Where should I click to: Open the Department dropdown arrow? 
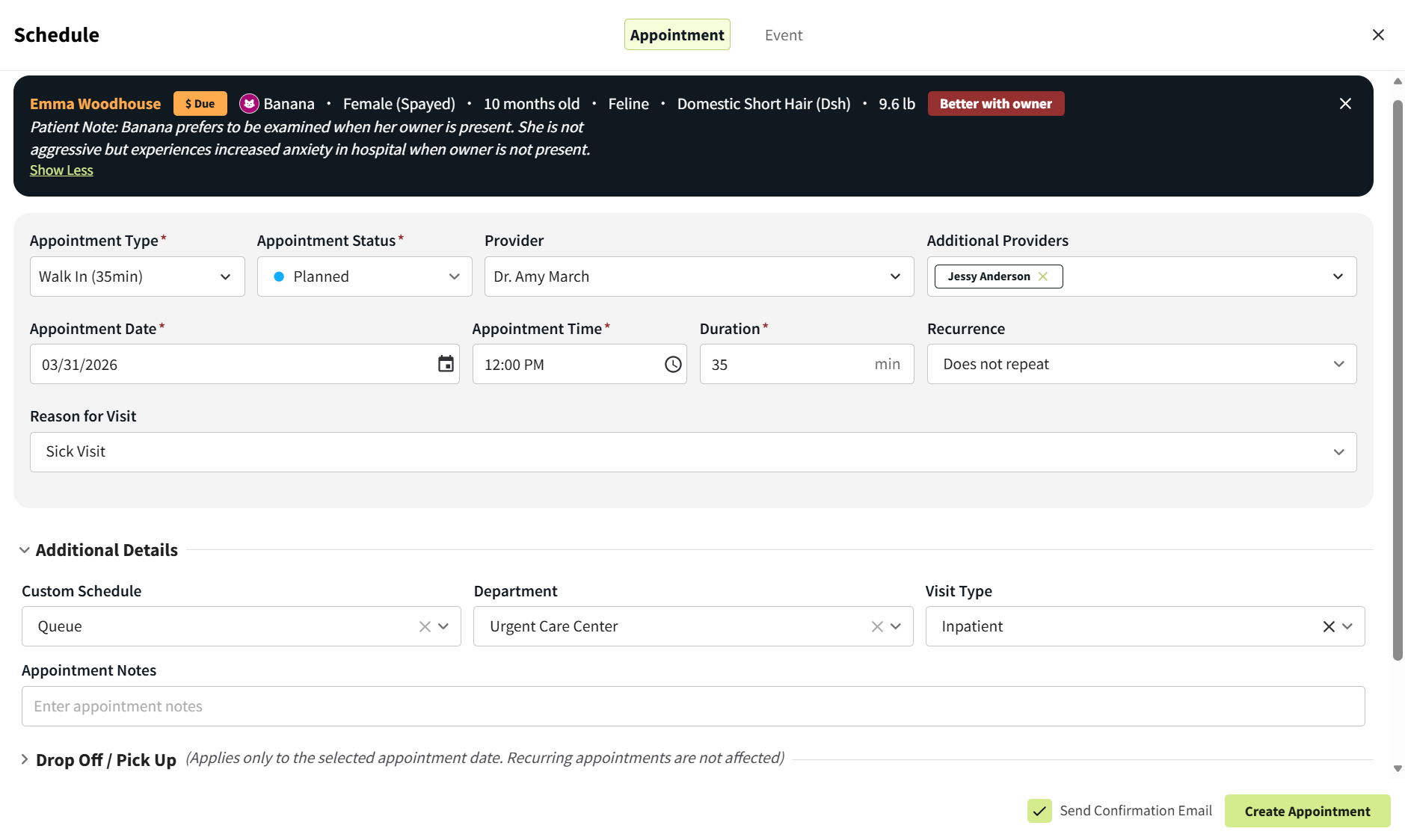(896, 626)
